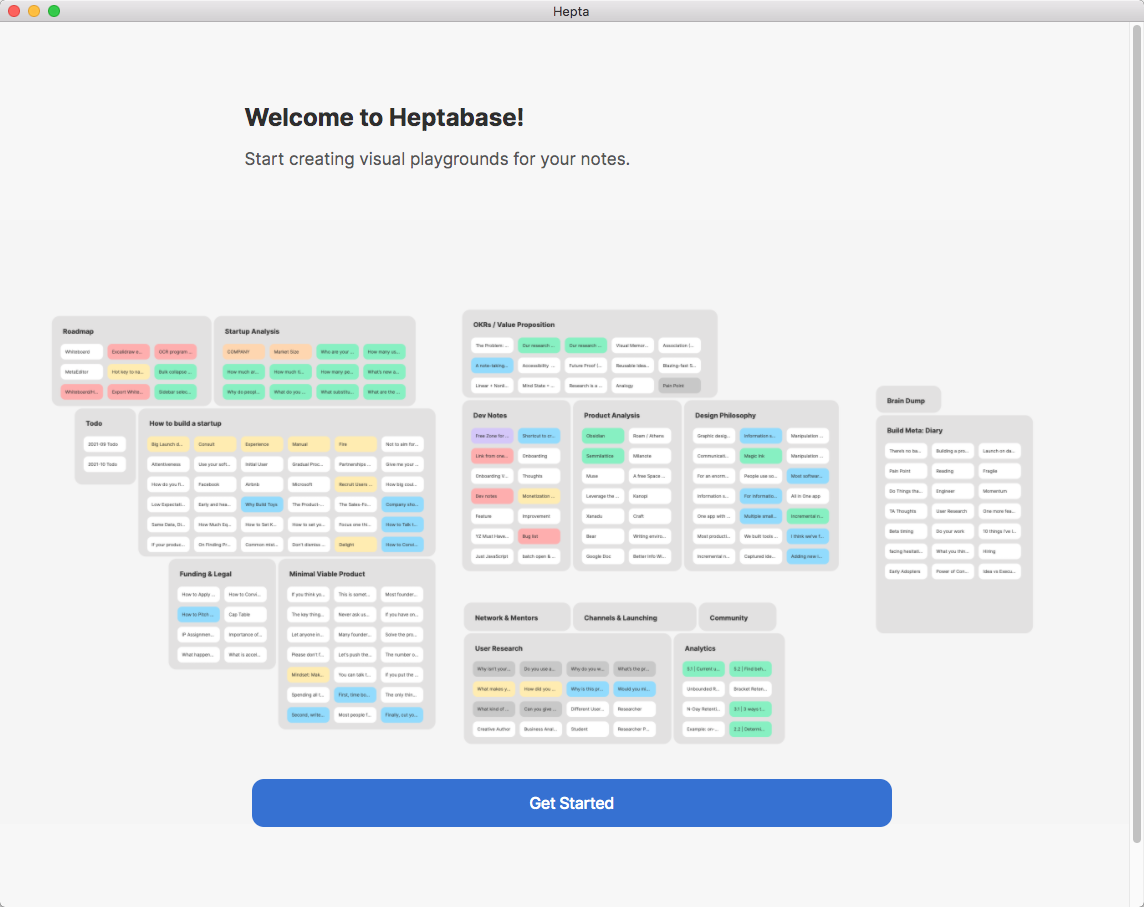Maximize the window using the green button
The image size is (1144, 907).
click(54, 11)
